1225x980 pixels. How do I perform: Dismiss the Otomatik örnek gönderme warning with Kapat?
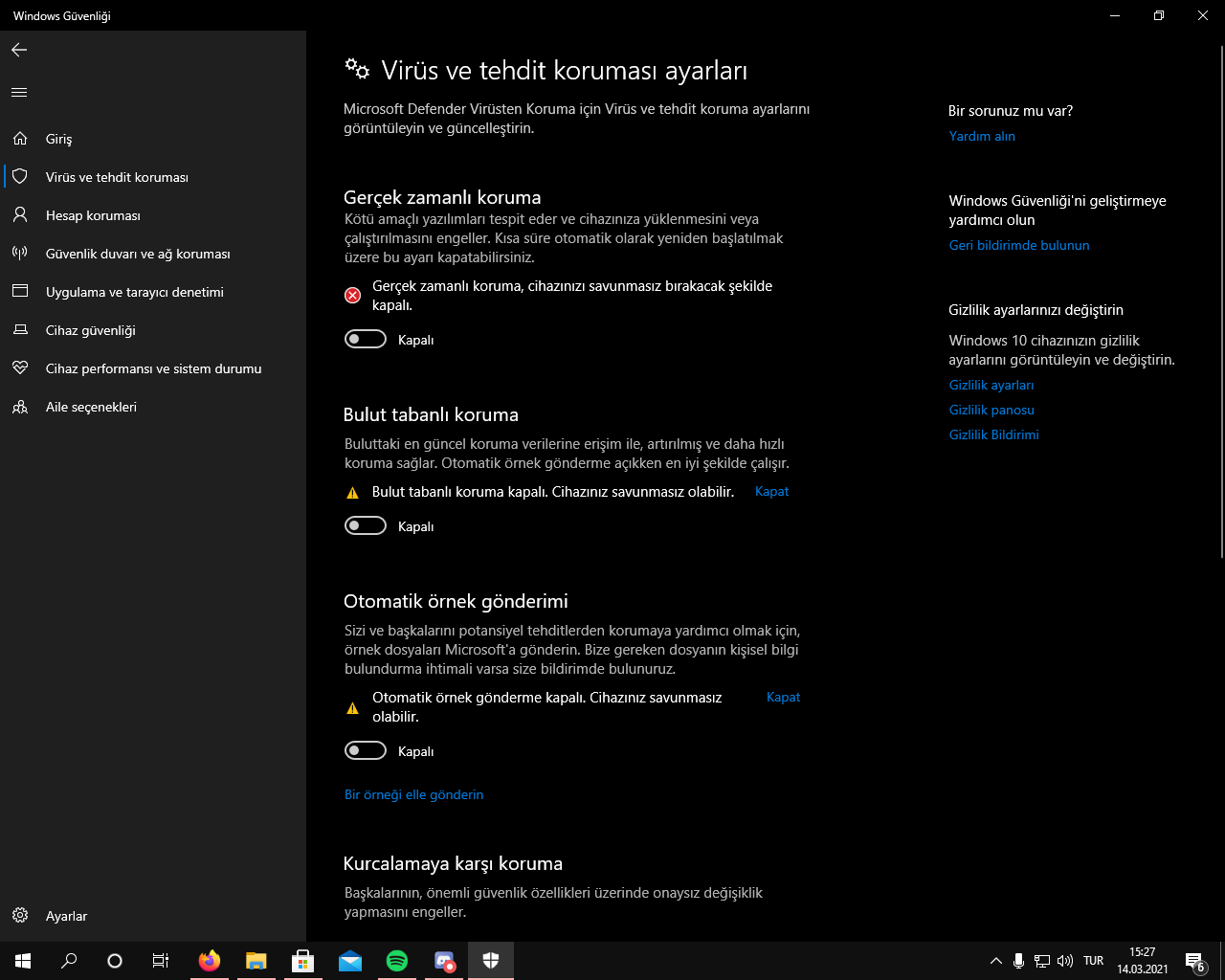[x=784, y=697]
